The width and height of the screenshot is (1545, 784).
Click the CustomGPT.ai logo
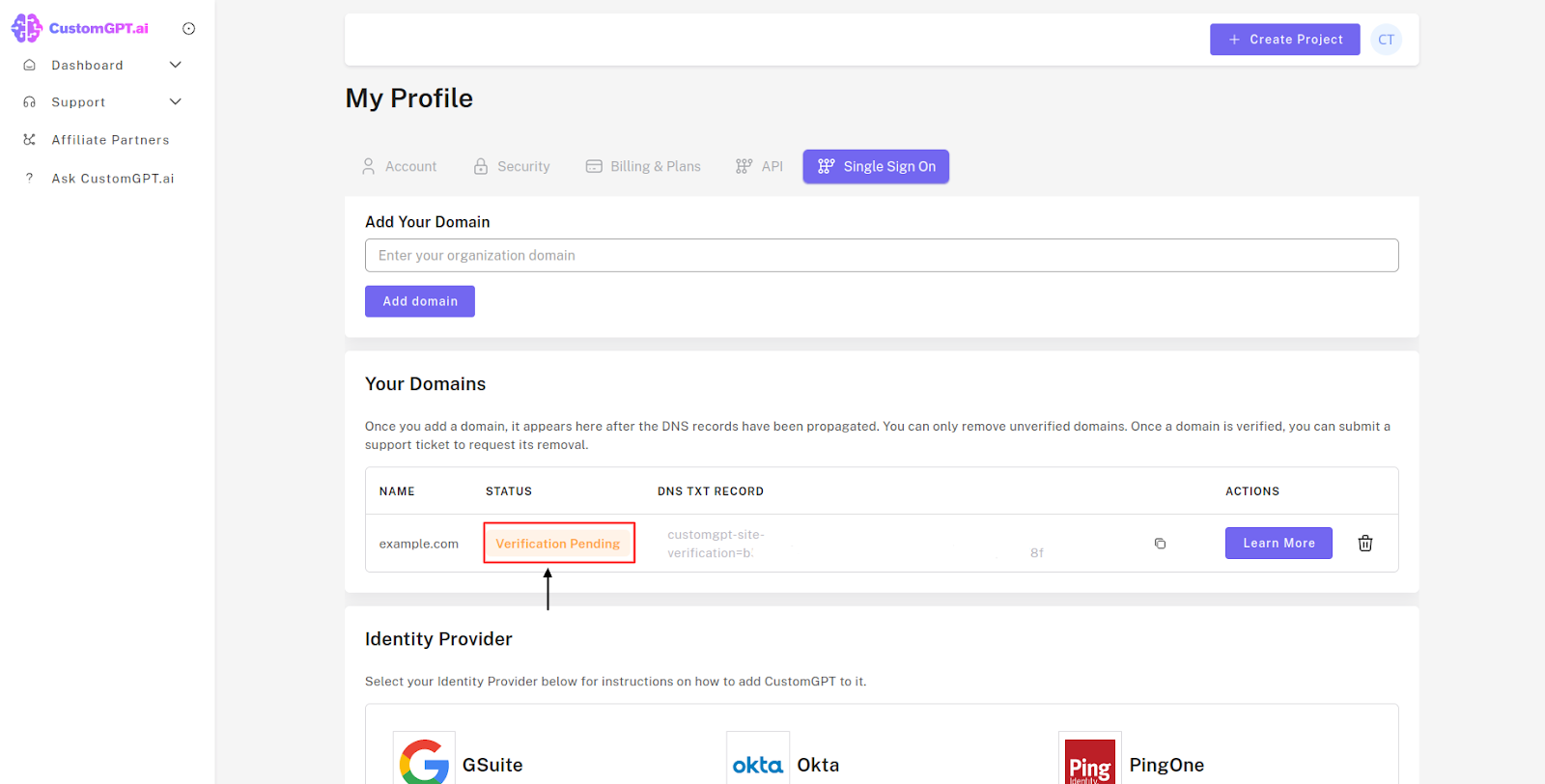click(80, 28)
